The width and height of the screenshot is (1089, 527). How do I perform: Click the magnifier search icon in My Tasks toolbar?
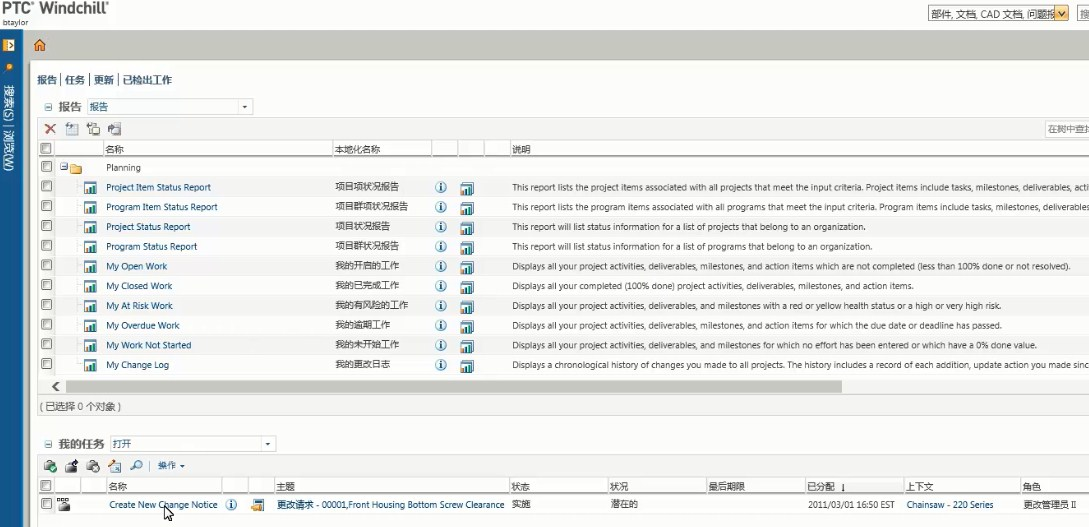coord(136,466)
